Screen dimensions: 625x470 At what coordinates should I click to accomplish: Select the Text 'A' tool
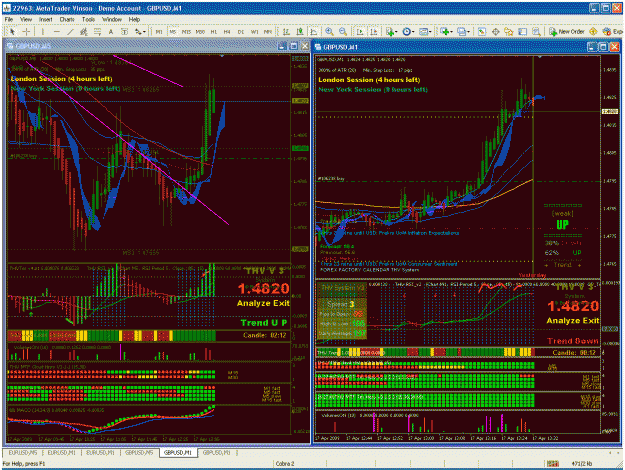(111, 31)
